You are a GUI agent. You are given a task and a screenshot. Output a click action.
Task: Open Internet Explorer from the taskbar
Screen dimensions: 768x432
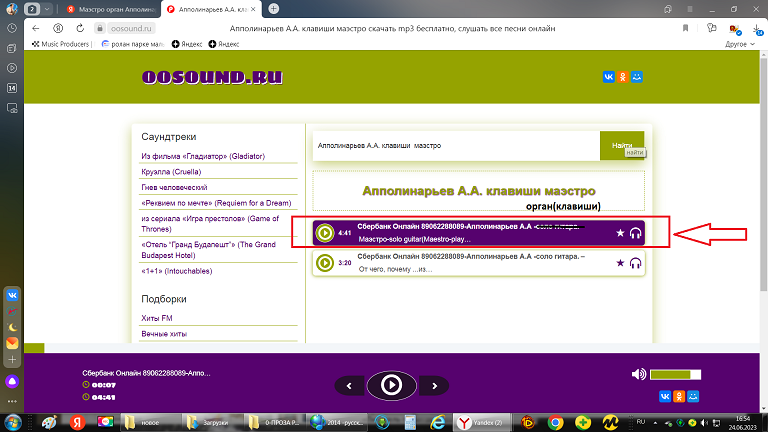[x=438, y=422]
